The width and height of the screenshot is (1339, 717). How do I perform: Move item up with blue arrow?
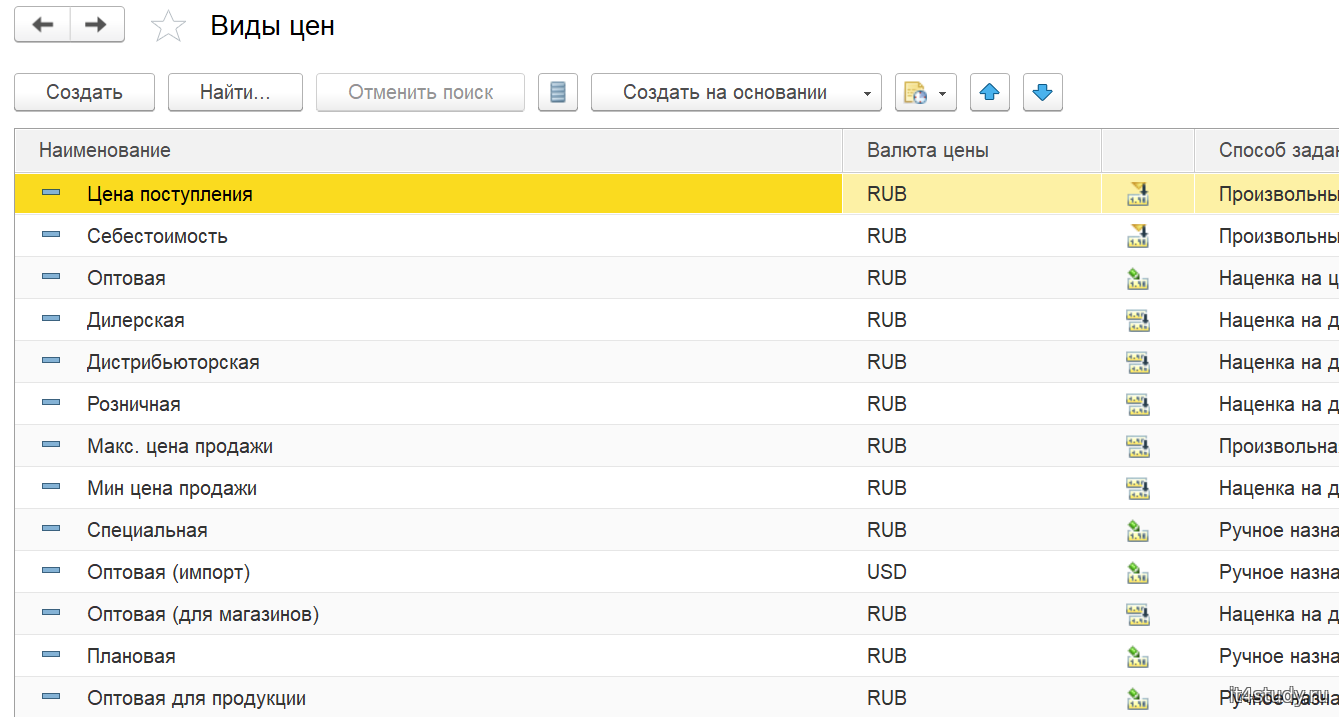[989, 92]
